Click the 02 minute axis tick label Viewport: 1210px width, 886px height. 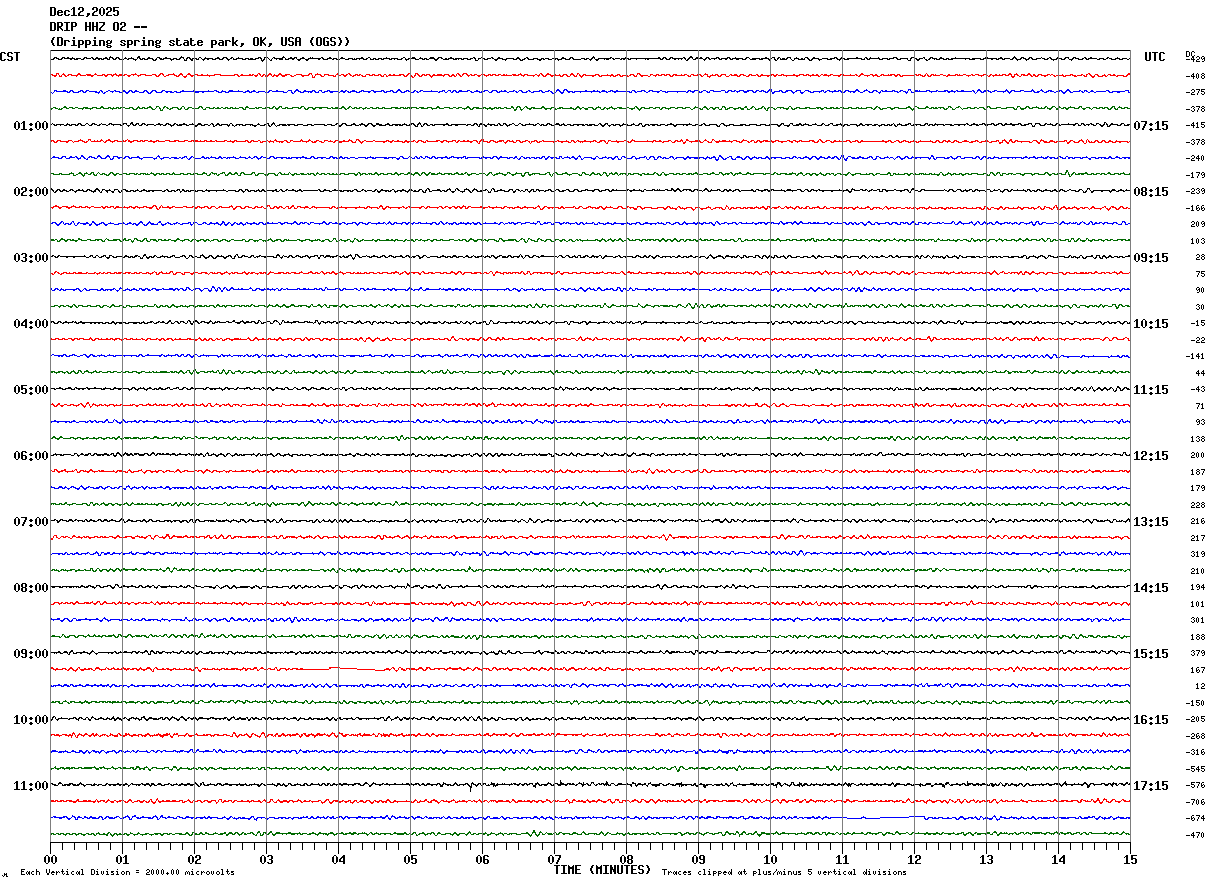pyautogui.click(x=194, y=859)
